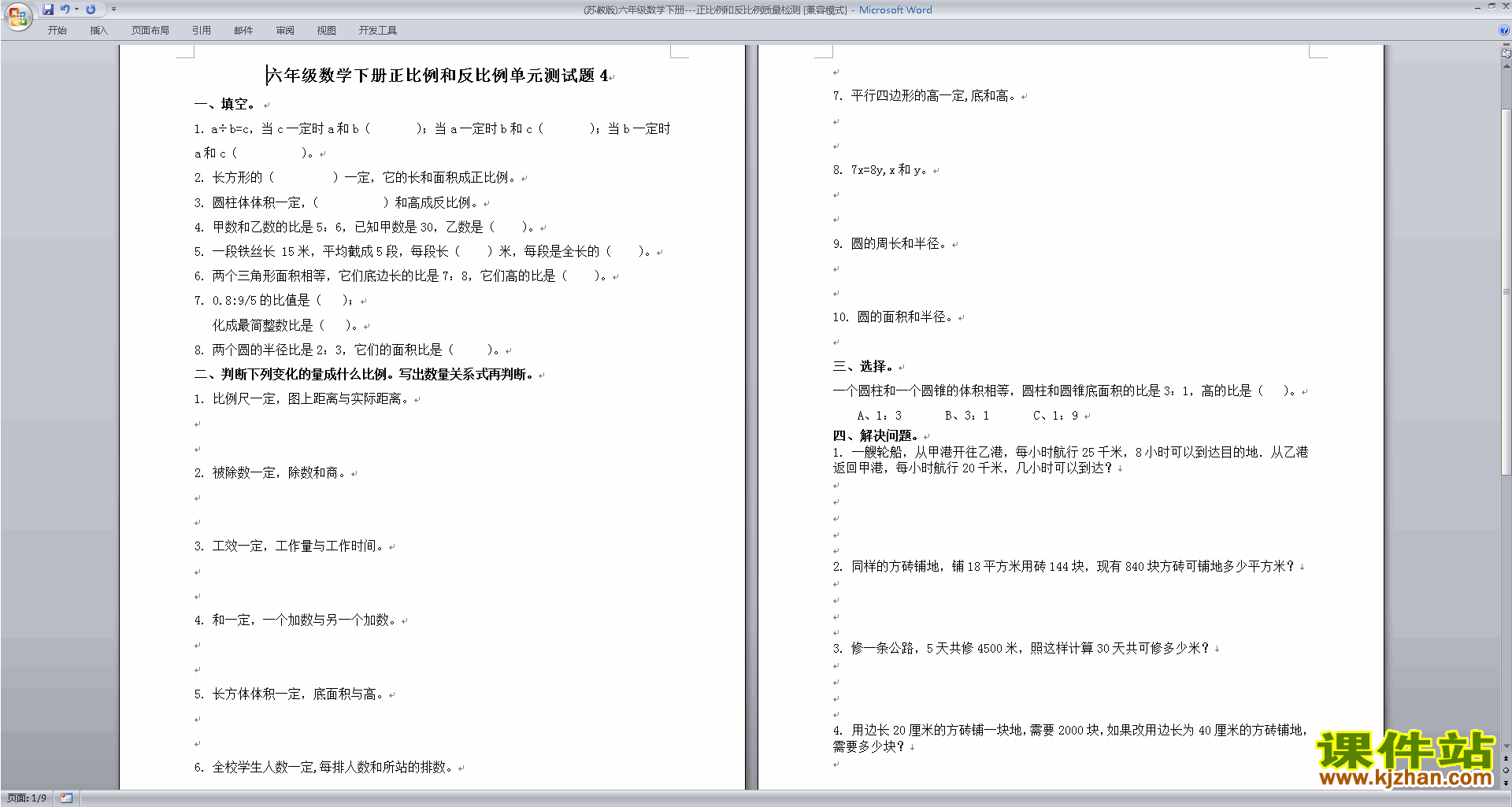Click the heading 一、填空。
This screenshot has width=1512, height=807.
point(224,104)
